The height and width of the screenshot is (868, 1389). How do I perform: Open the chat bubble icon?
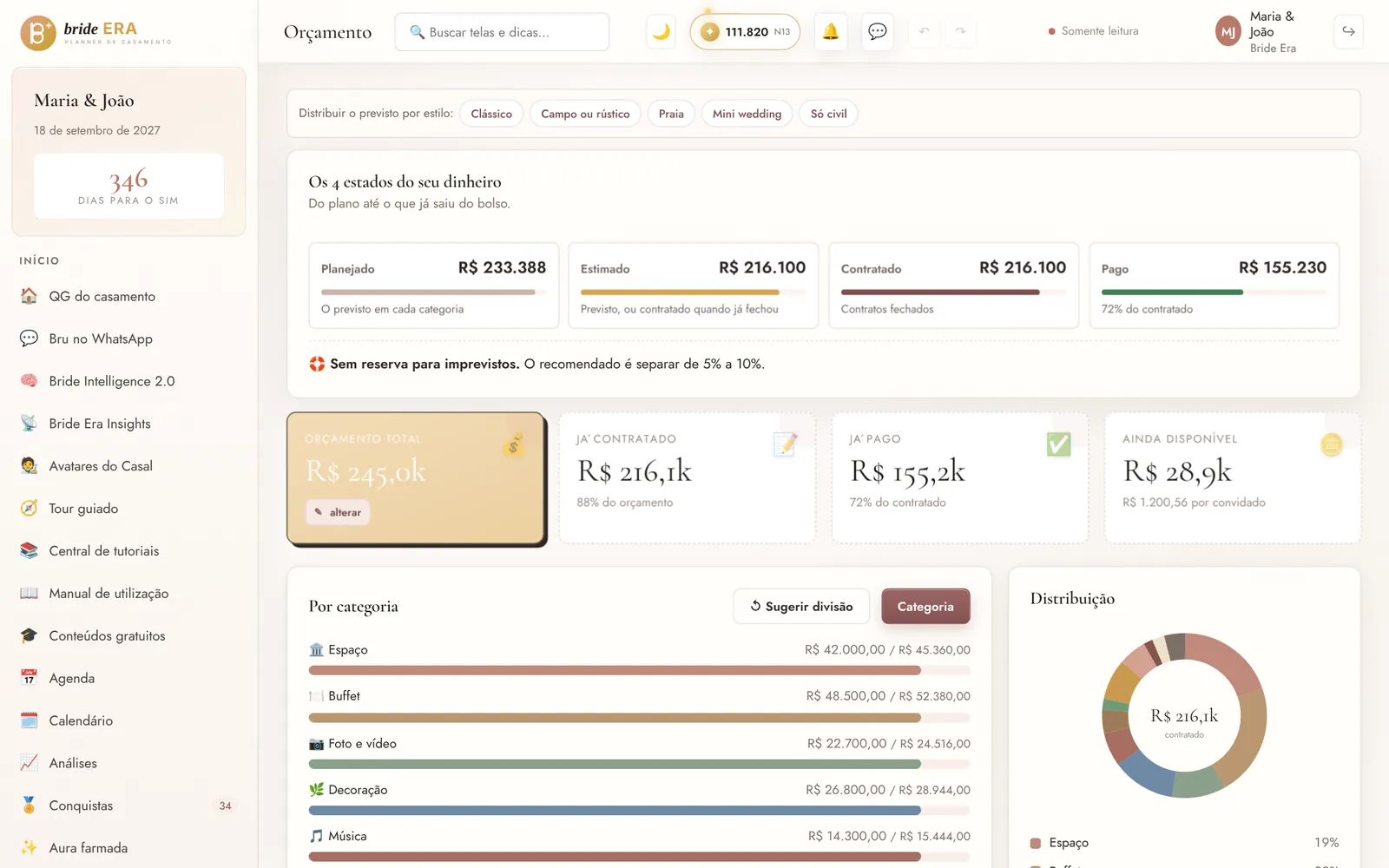(x=878, y=32)
